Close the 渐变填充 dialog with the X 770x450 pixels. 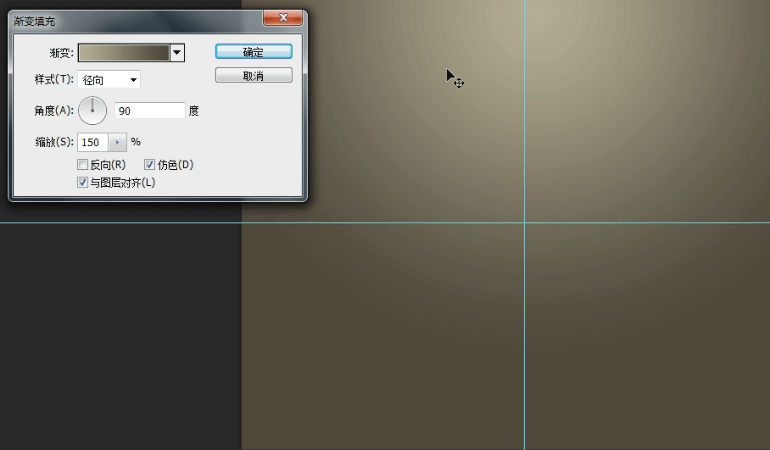tap(284, 17)
